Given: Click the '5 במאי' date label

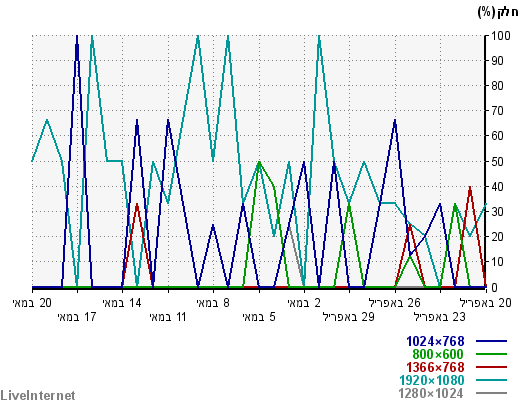Looking at the screenshot, I should [259, 317].
